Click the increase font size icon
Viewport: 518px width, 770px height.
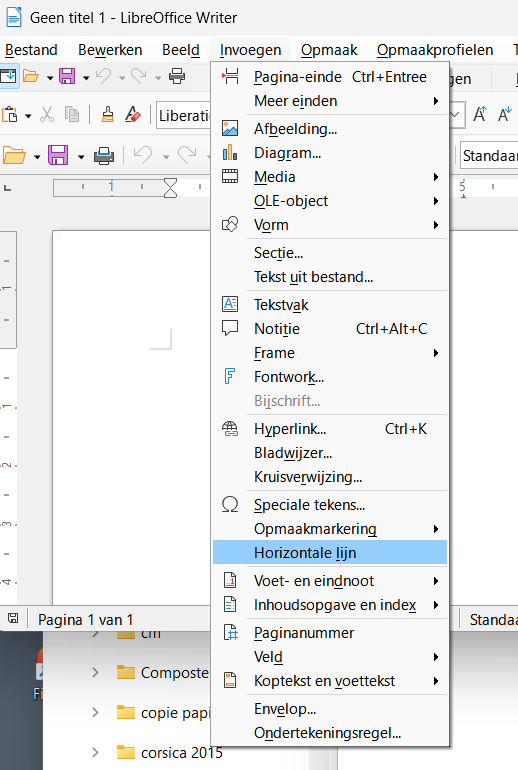pyautogui.click(x=480, y=115)
